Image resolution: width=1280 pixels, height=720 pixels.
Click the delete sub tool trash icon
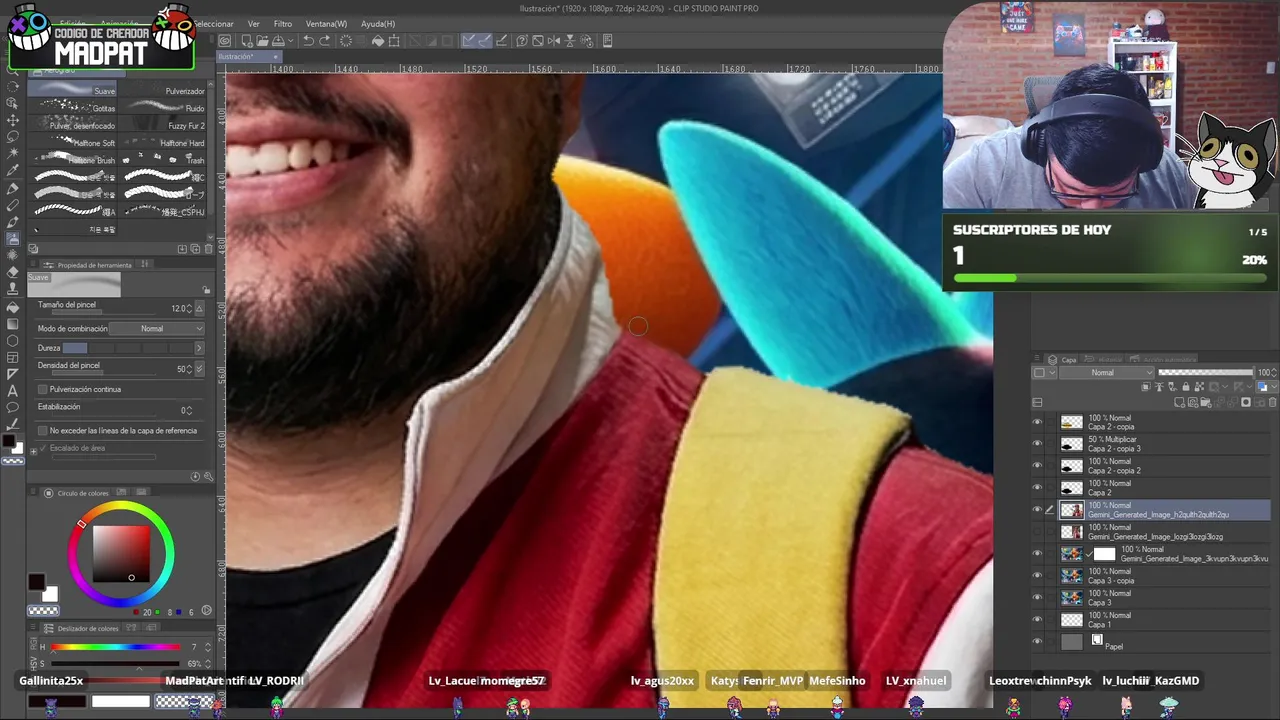click(207, 249)
